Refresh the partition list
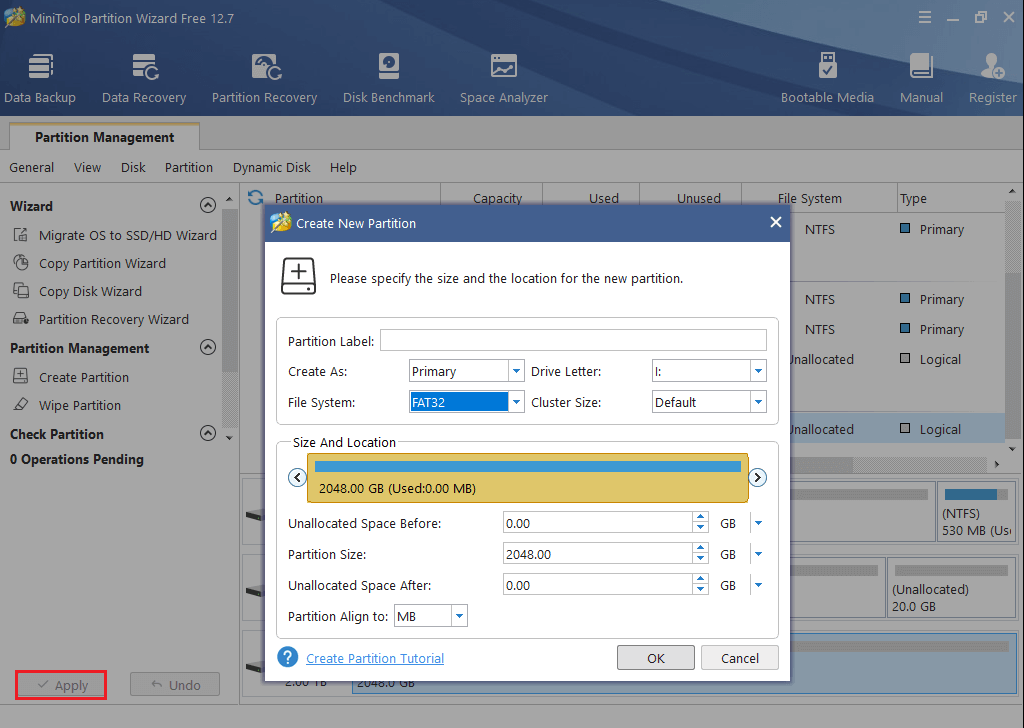Screen dimensions: 1024x728 pyautogui.click(x=255, y=197)
